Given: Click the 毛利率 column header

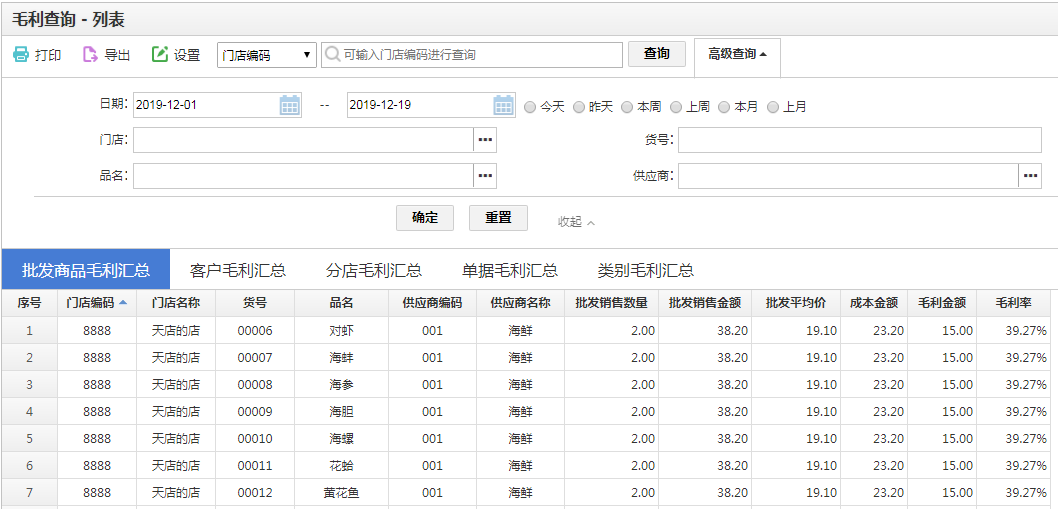Looking at the screenshot, I should click(x=1013, y=304).
